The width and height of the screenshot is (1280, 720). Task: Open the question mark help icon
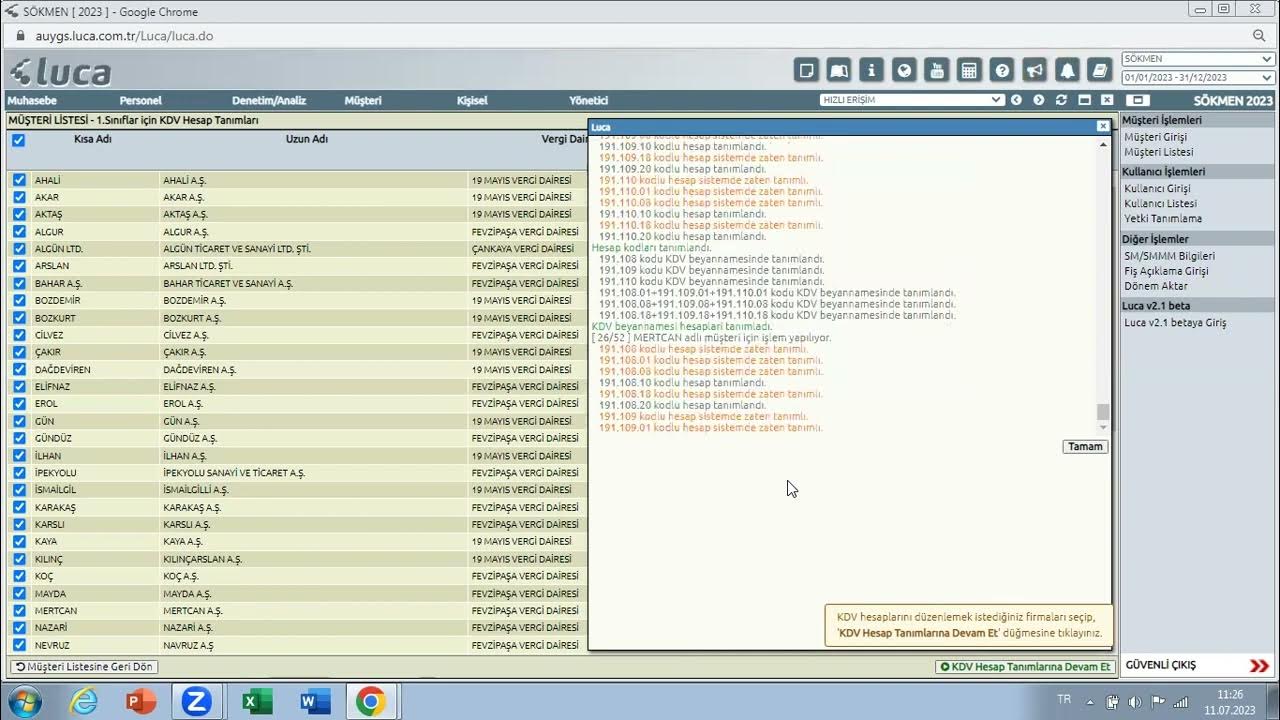[1002, 70]
